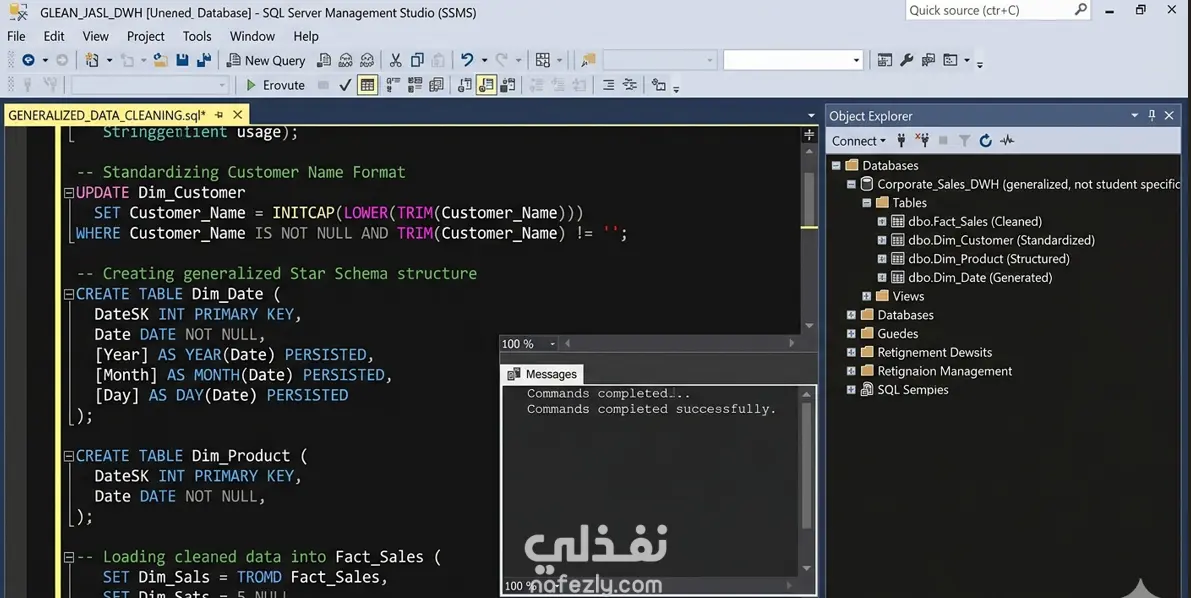Click the Open File folder icon
The height and width of the screenshot is (598, 1191).
[x=160, y=60]
